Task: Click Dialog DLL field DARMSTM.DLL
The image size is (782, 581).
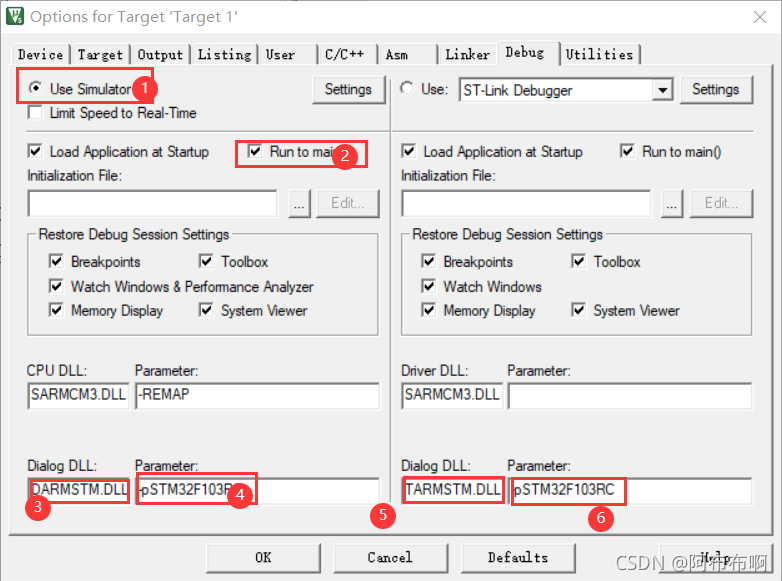Action: (x=78, y=491)
